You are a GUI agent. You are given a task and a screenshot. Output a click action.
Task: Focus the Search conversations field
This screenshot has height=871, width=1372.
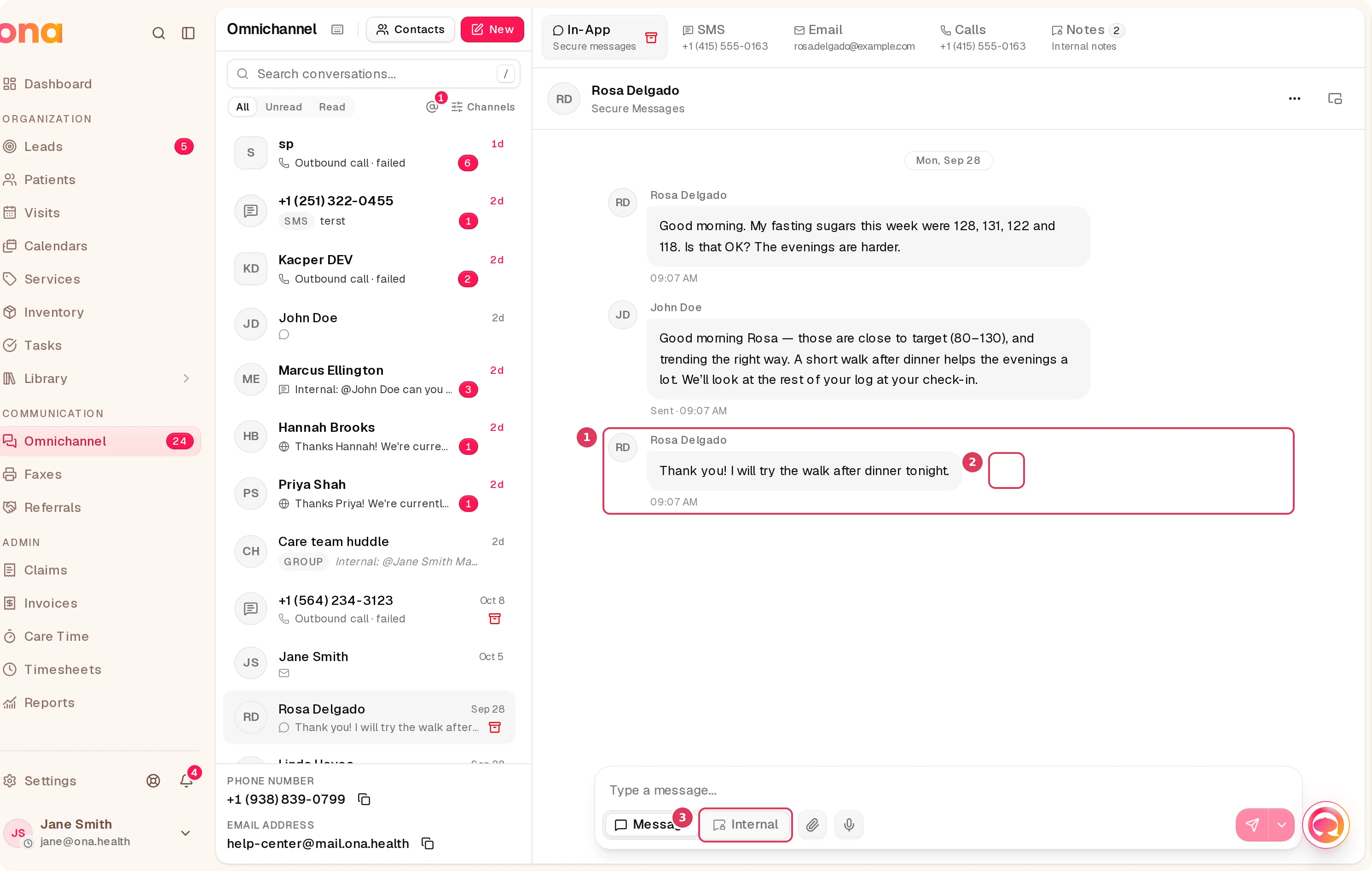click(x=373, y=74)
